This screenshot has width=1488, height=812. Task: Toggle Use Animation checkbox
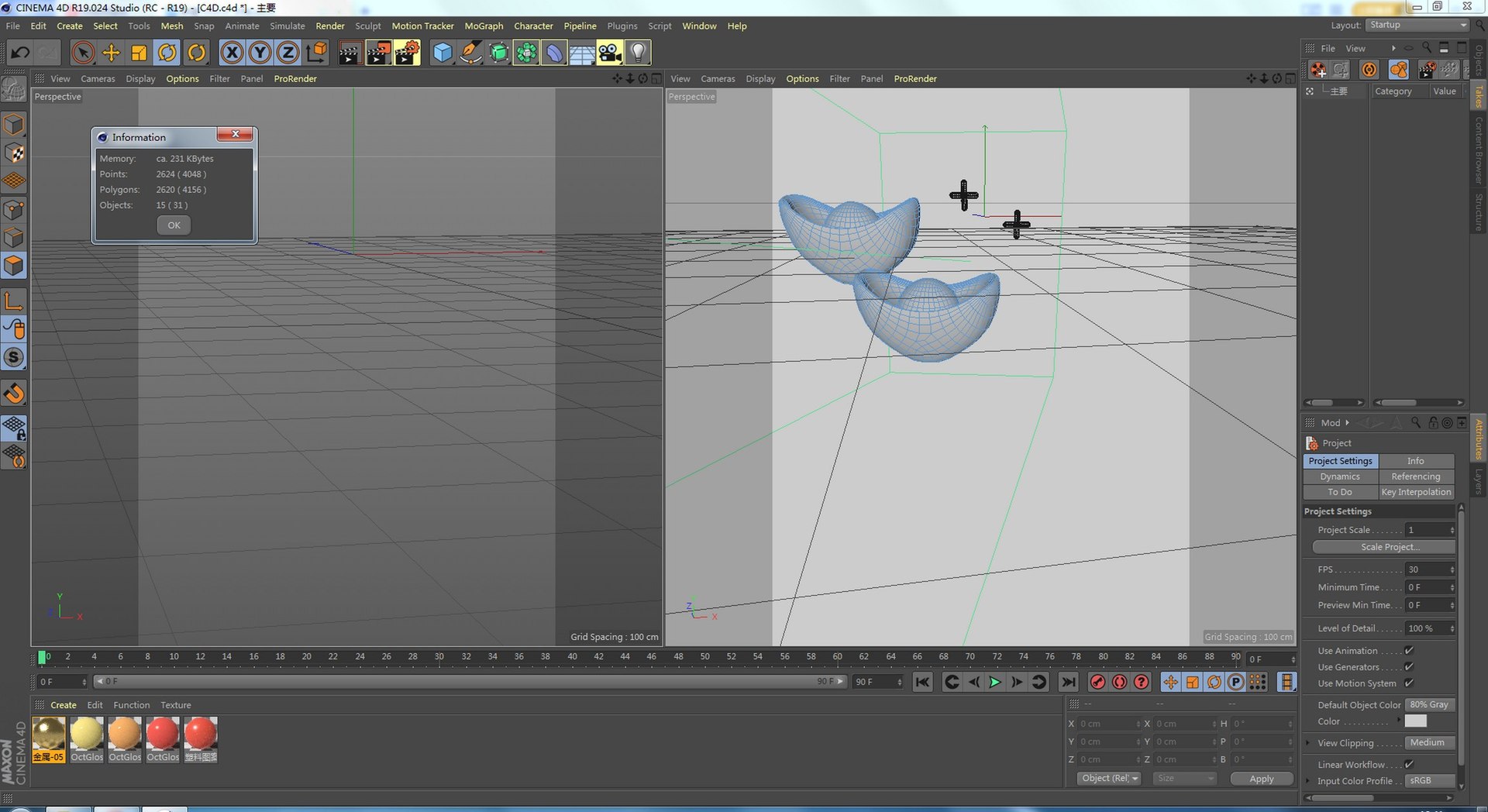[1409, 651]
